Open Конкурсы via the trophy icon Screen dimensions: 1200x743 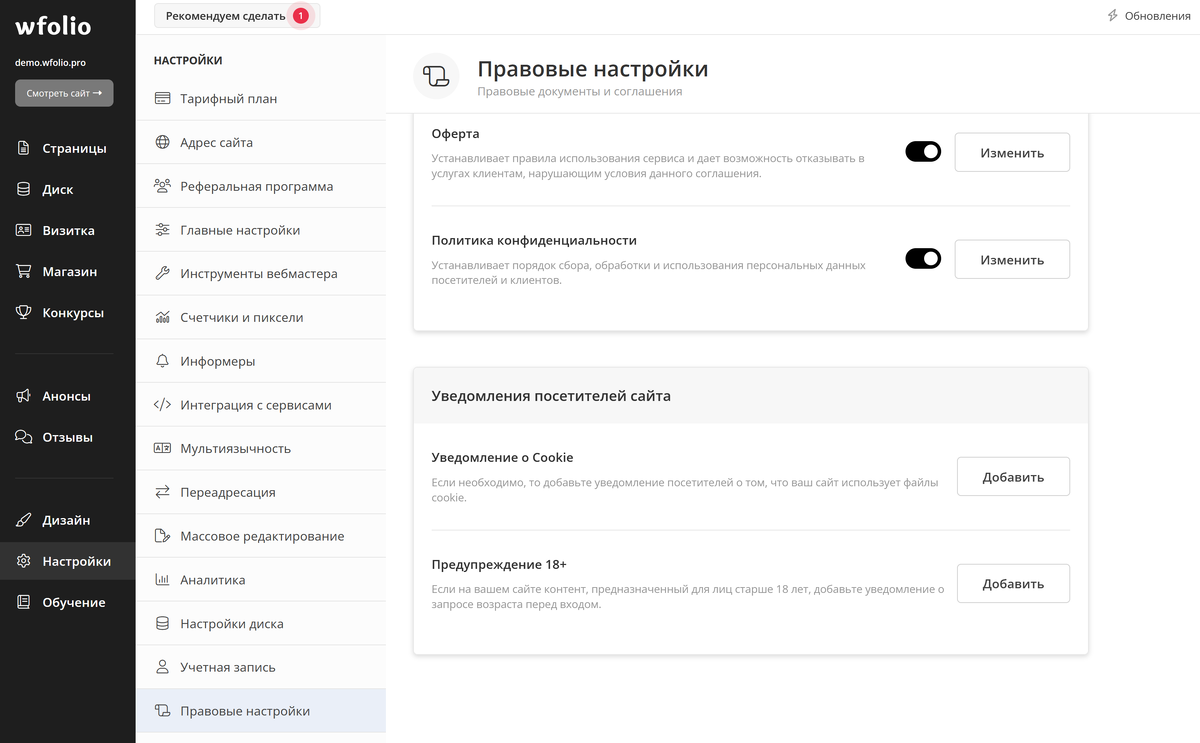(x=25, y=312)
